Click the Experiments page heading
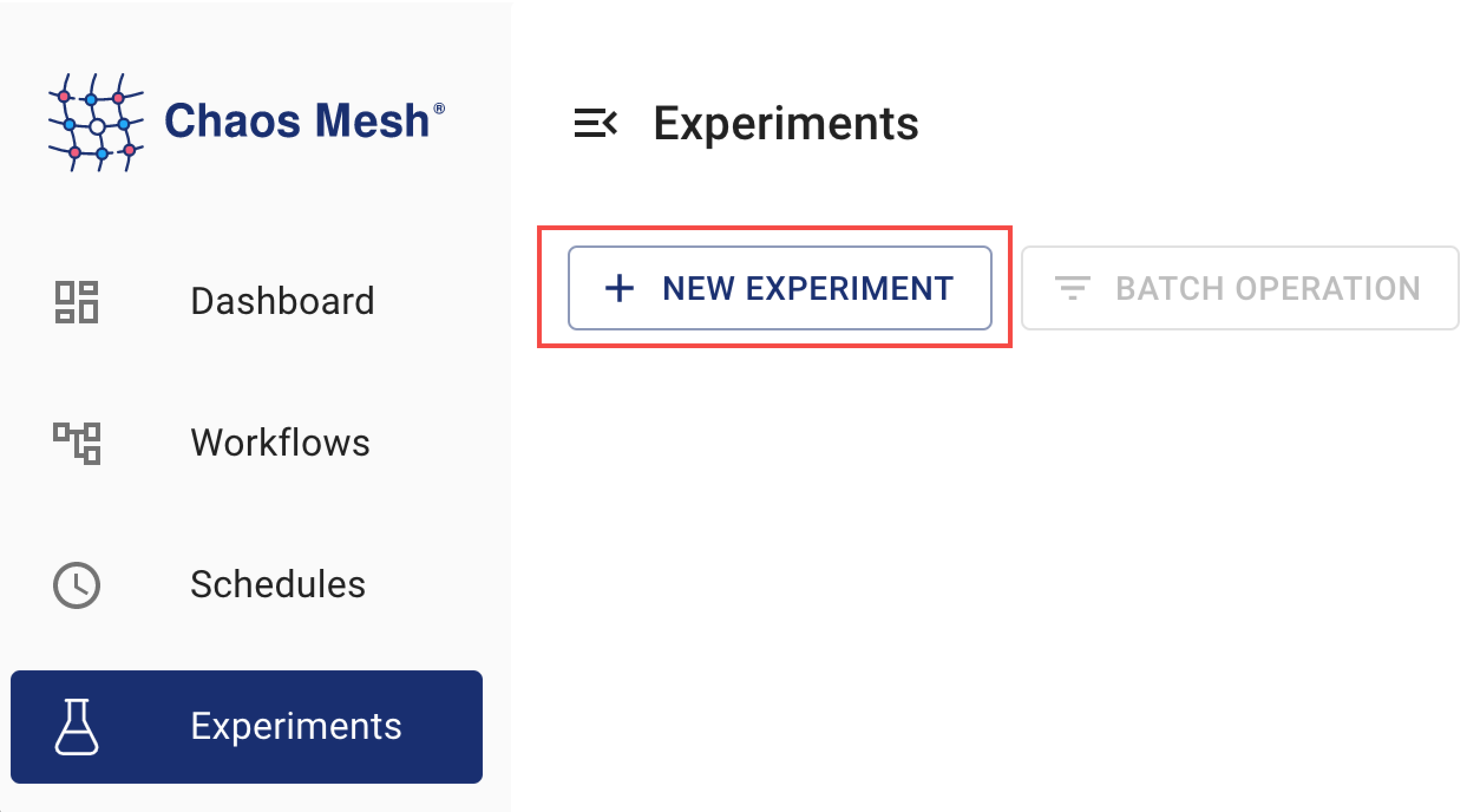 tap(786, 123)
